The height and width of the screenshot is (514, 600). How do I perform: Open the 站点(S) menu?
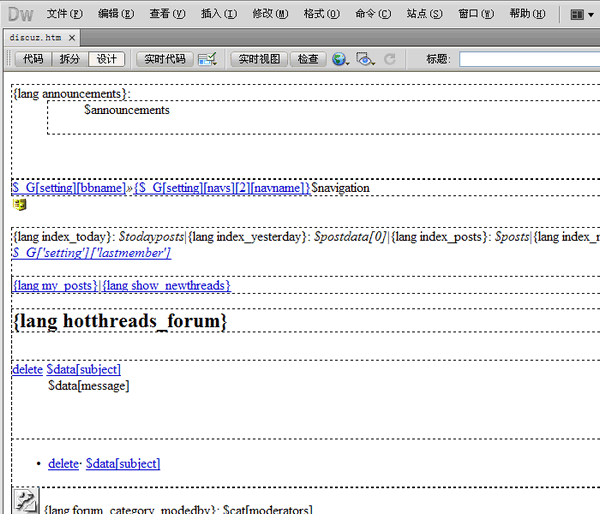click(424, 15)
